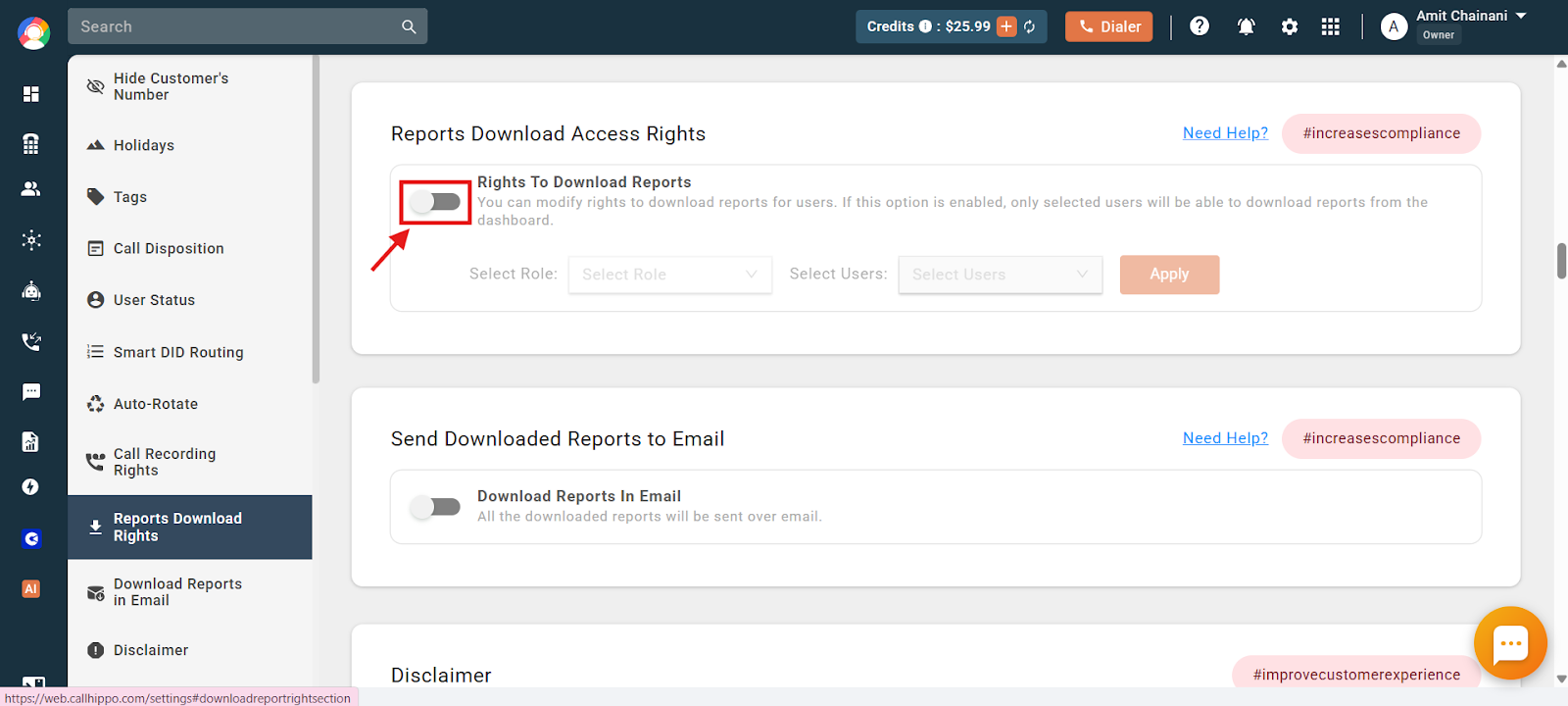
Task: Click the settings menu scrollbar
Action: [x=316, y=220]
